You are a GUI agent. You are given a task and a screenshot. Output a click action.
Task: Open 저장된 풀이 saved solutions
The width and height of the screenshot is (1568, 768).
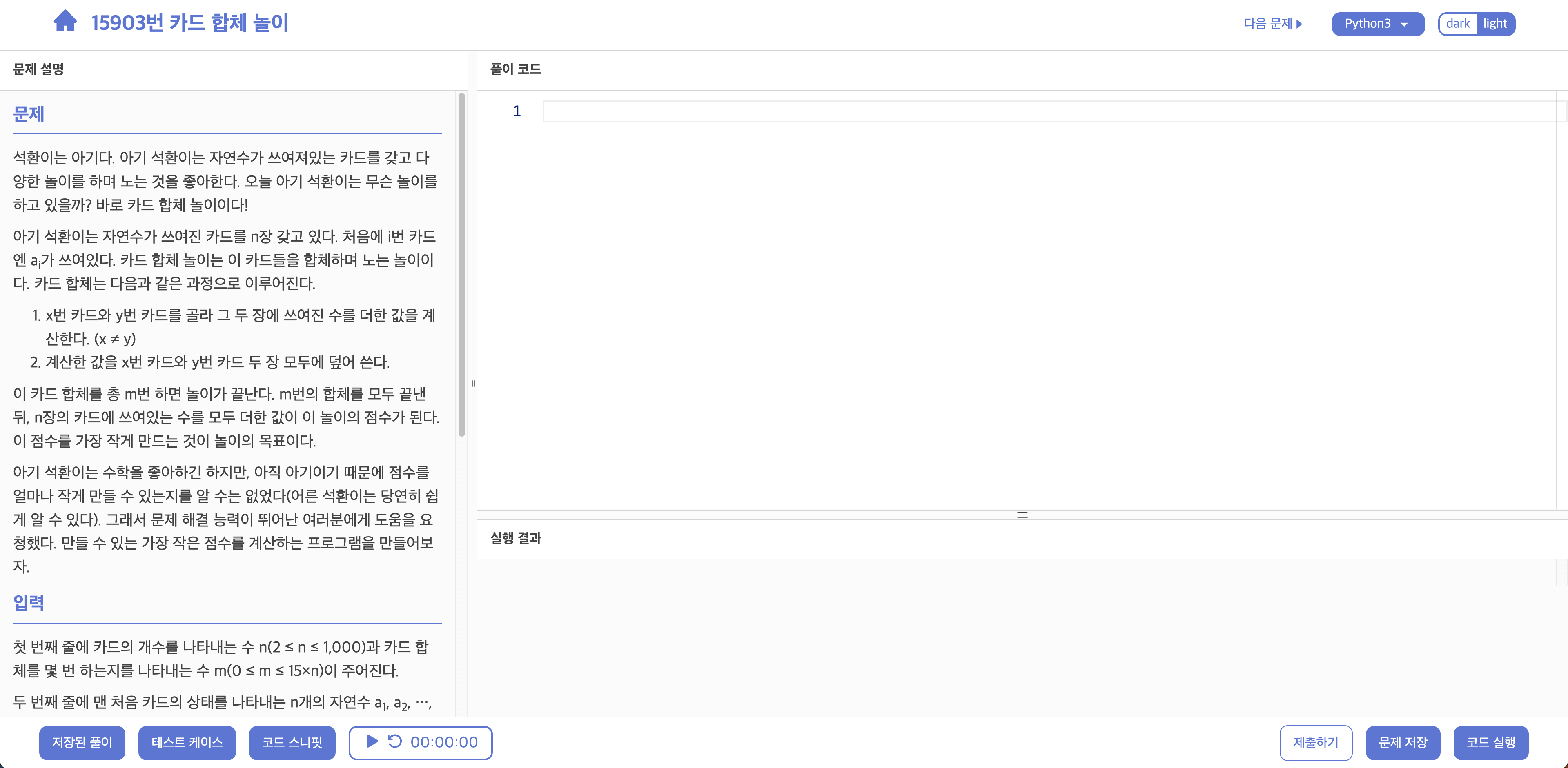[x=82, y=742]
